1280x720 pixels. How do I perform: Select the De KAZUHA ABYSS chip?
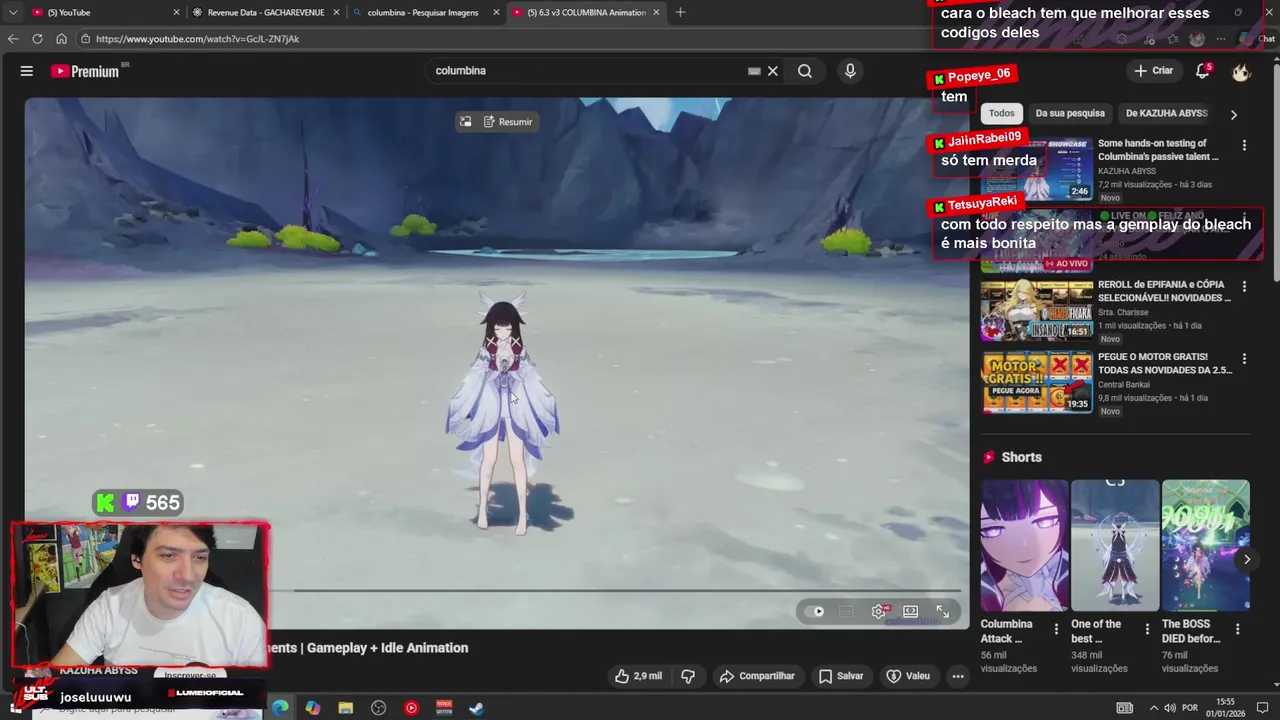[x=1166, y=113]
